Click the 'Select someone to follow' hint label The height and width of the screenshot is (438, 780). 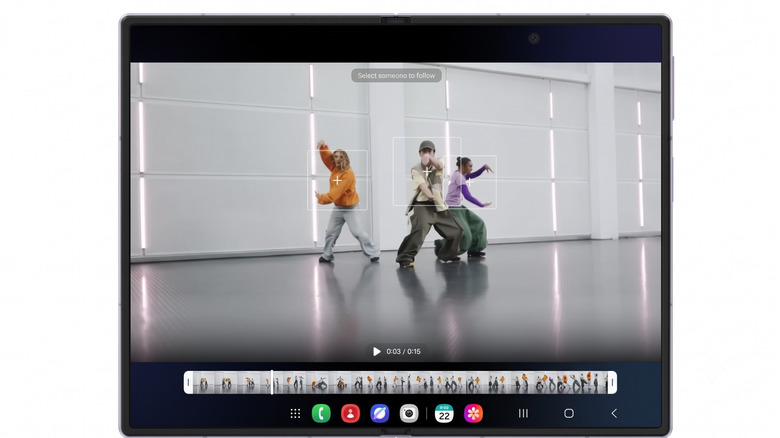tap(396, 76)
